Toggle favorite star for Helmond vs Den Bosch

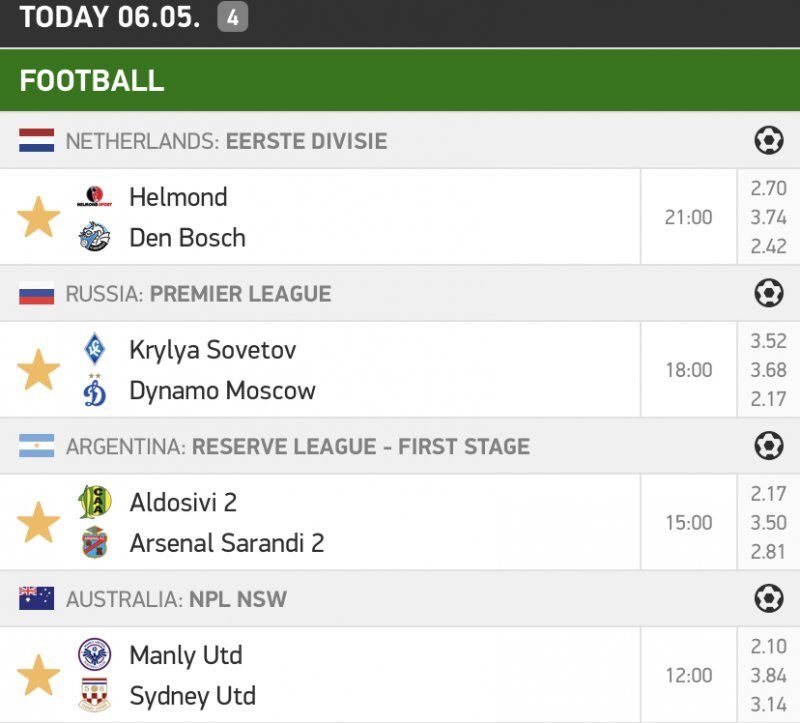39,217
